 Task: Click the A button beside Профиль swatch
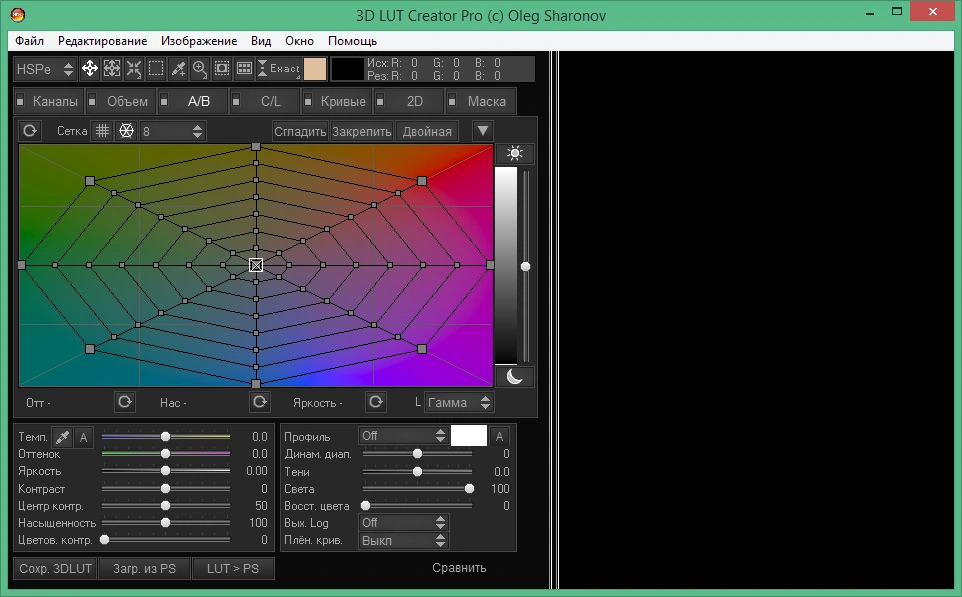pyautogui.click(x=499, y=436)
